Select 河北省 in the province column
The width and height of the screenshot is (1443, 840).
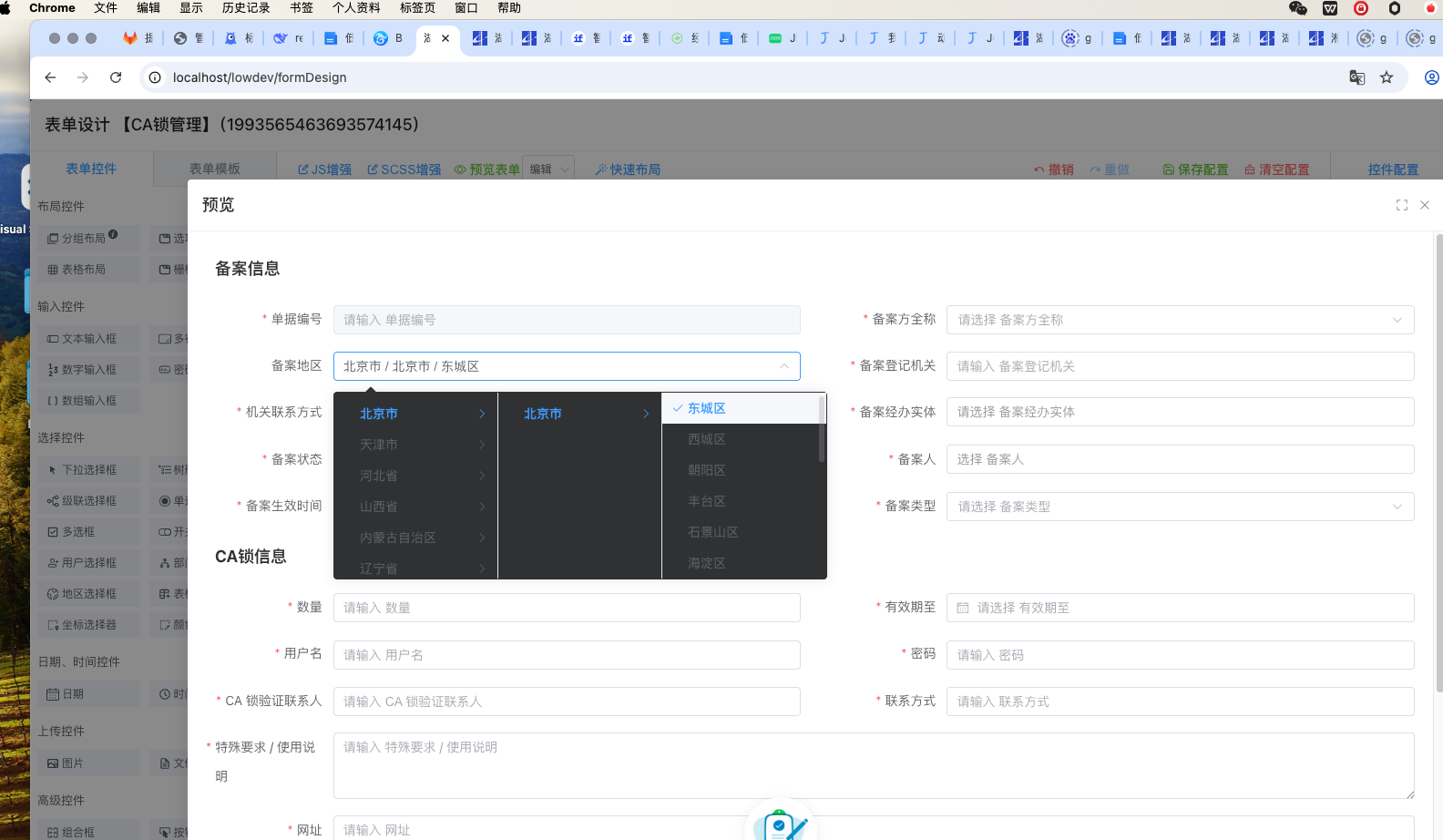coord(379,476)
